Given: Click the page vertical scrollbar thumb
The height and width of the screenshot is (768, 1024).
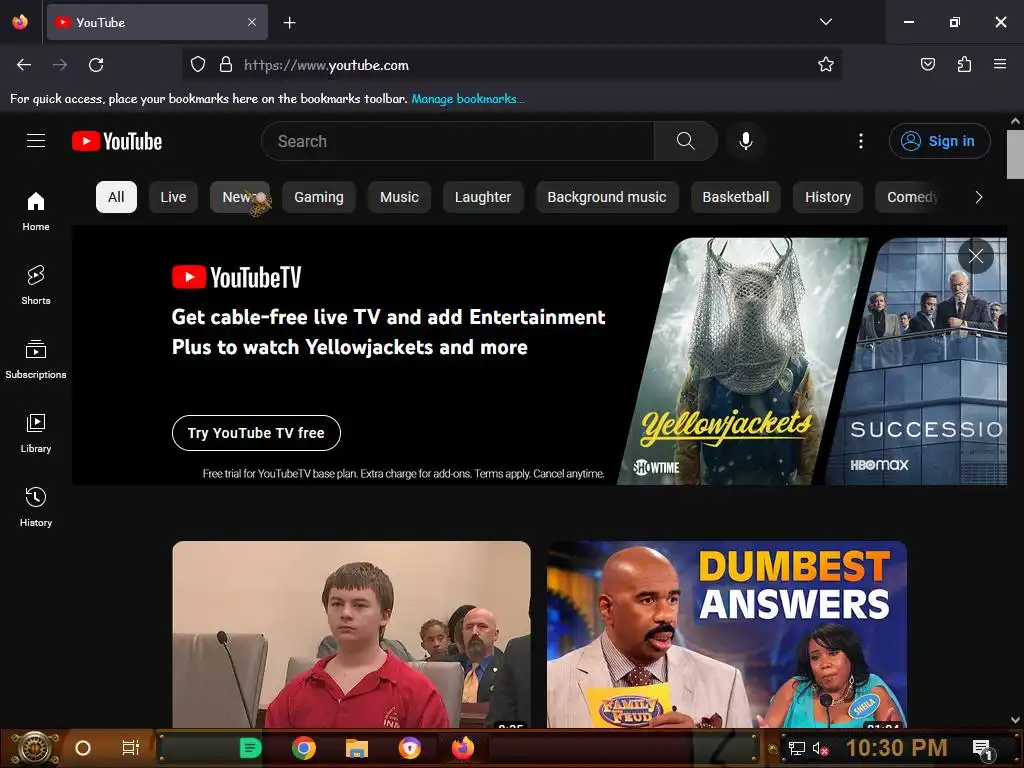Looking at the screenshot, I should pos(1015,154).
